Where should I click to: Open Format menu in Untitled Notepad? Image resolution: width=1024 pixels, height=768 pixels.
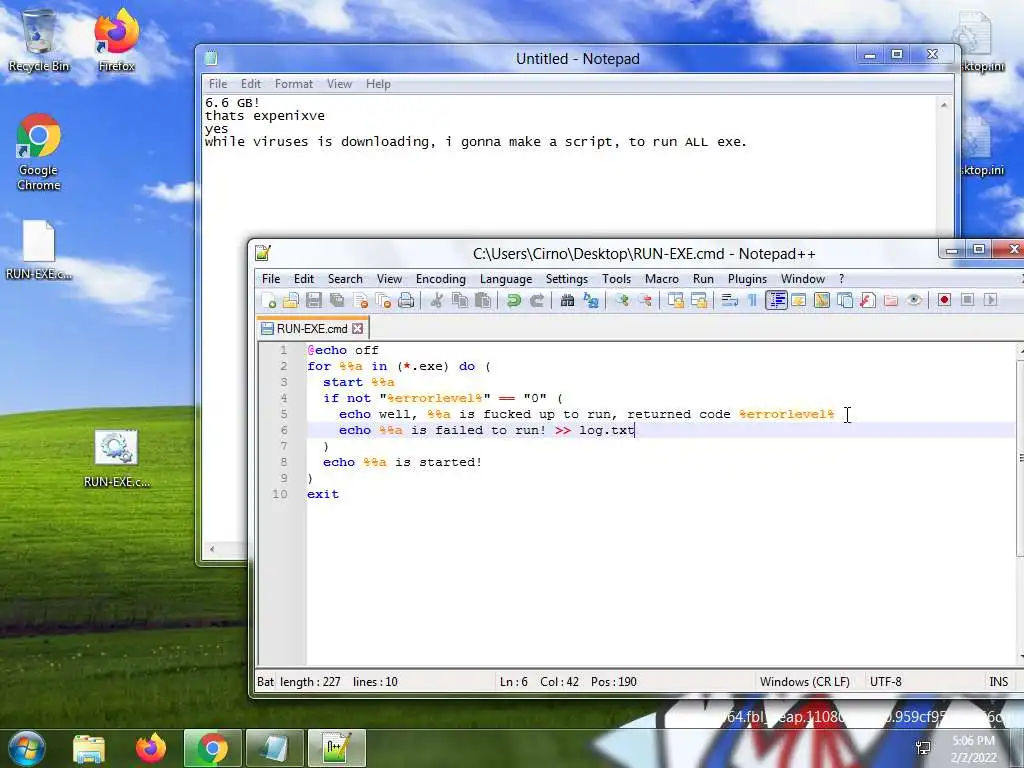coord(293,84)
